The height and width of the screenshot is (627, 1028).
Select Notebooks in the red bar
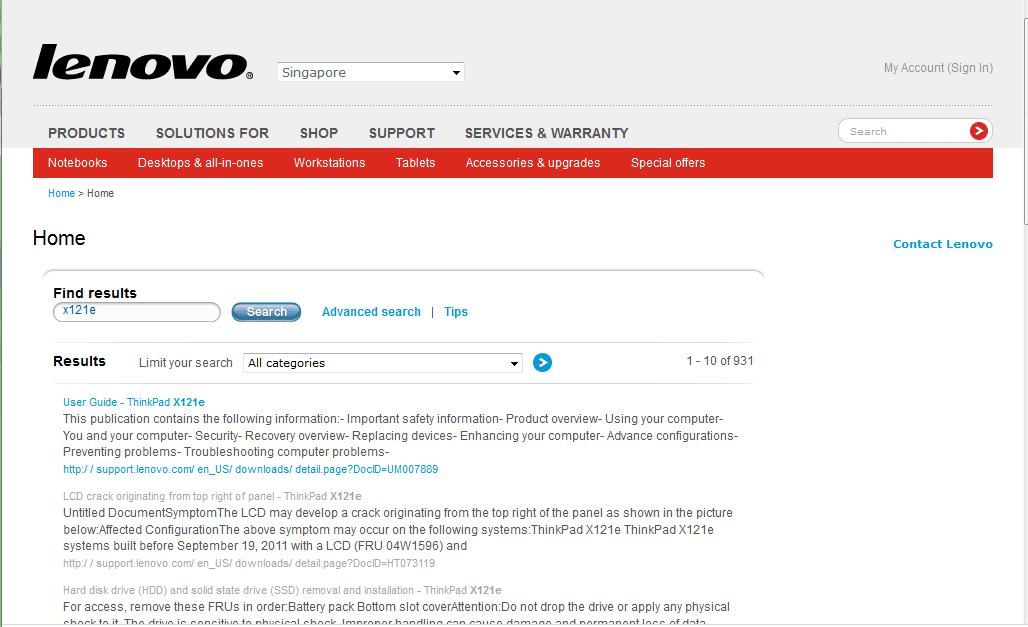(77, 163)
